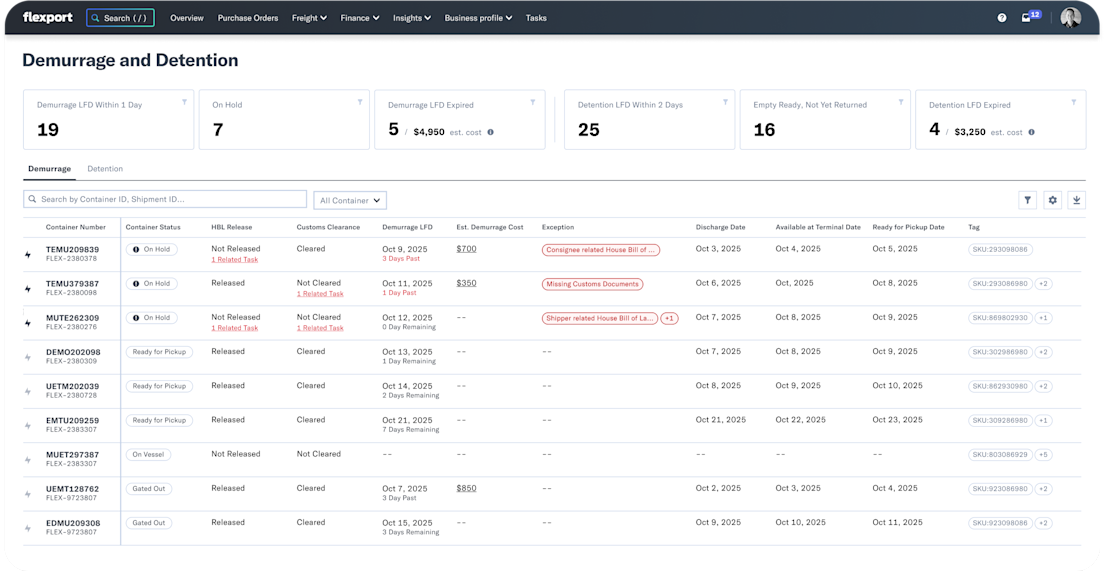Click the Flexport logo

pyautogui.click(x=47, y=18)
